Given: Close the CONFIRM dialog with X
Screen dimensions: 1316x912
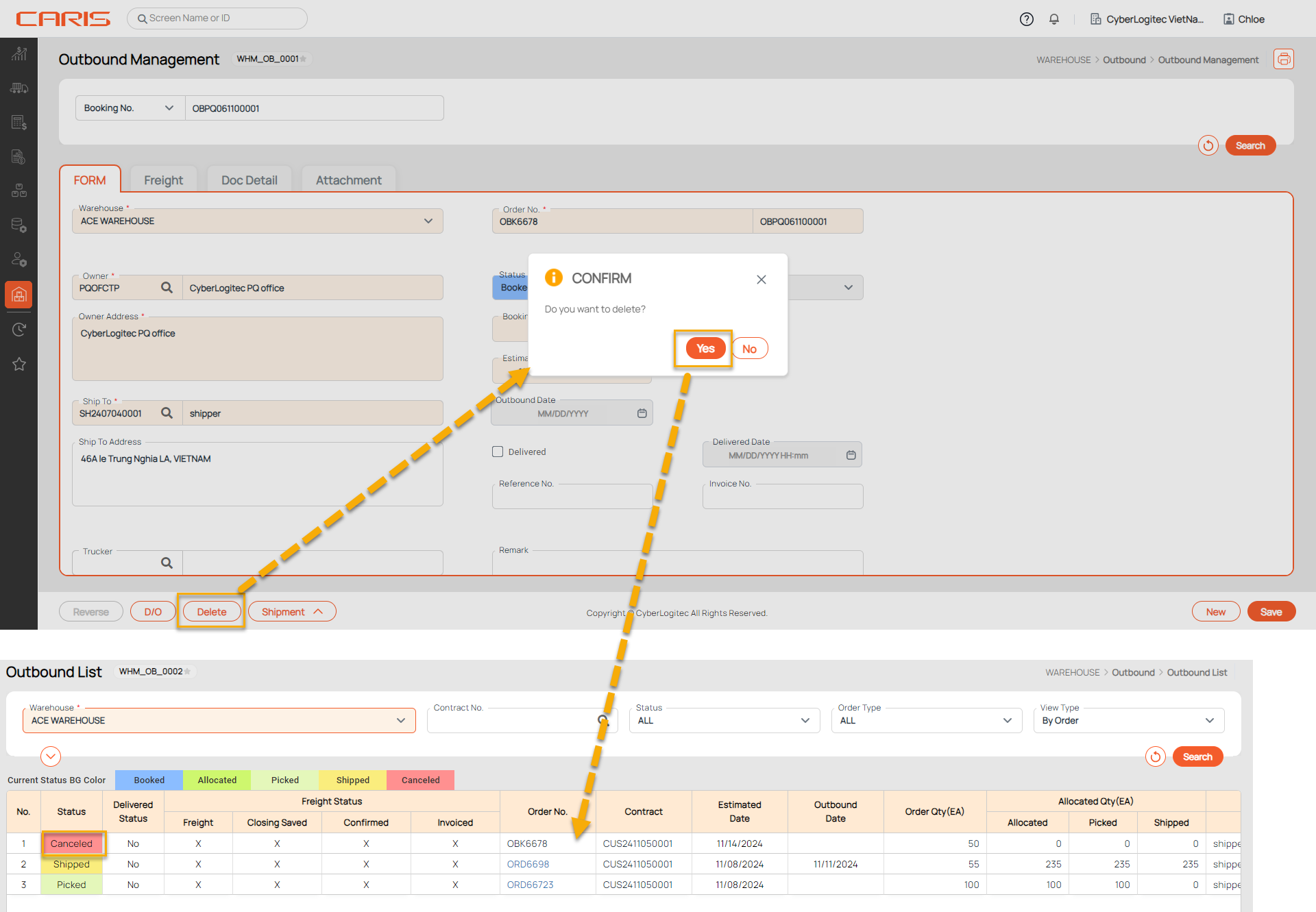Looking at the screenshot, I should (x=761, y=280).
